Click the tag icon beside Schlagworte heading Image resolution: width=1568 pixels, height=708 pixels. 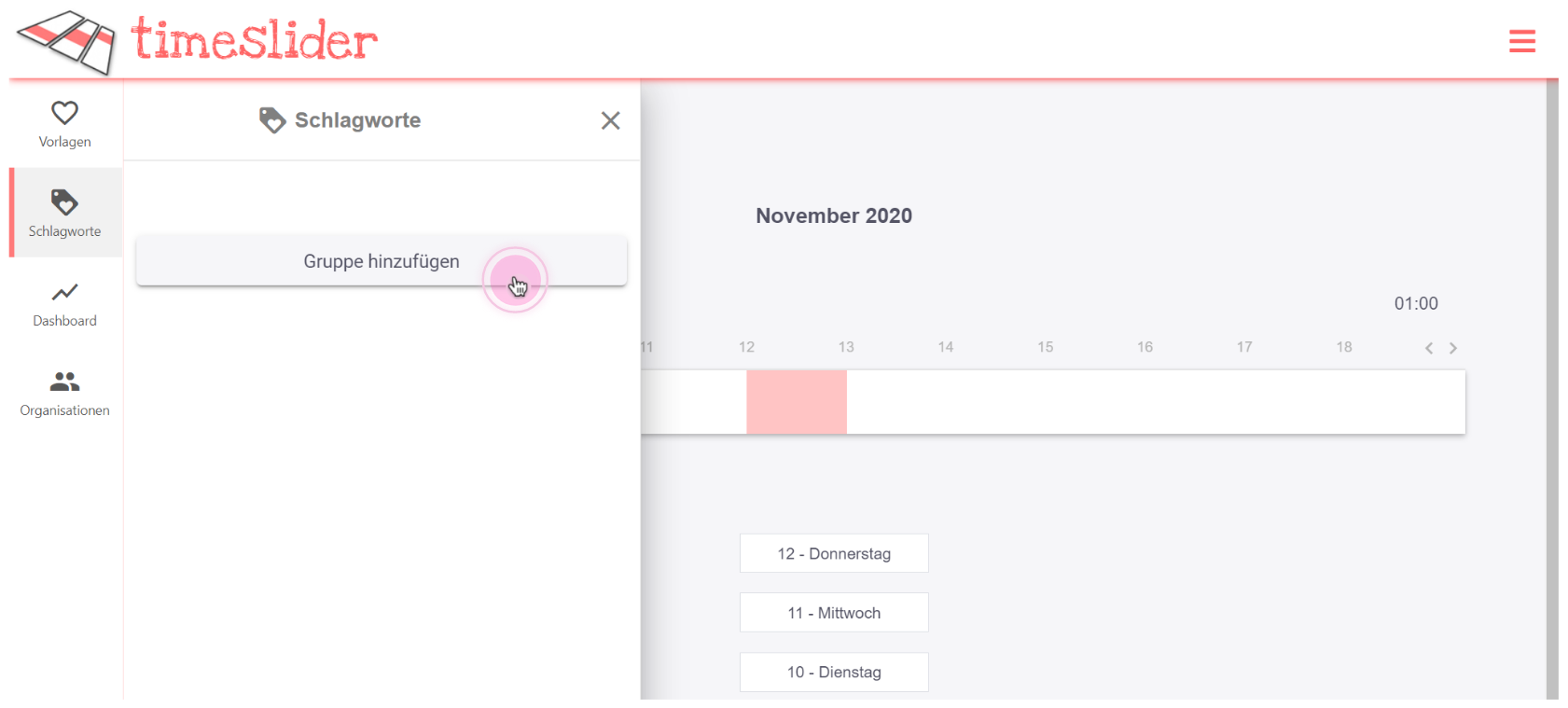click(x=271, y=120)
